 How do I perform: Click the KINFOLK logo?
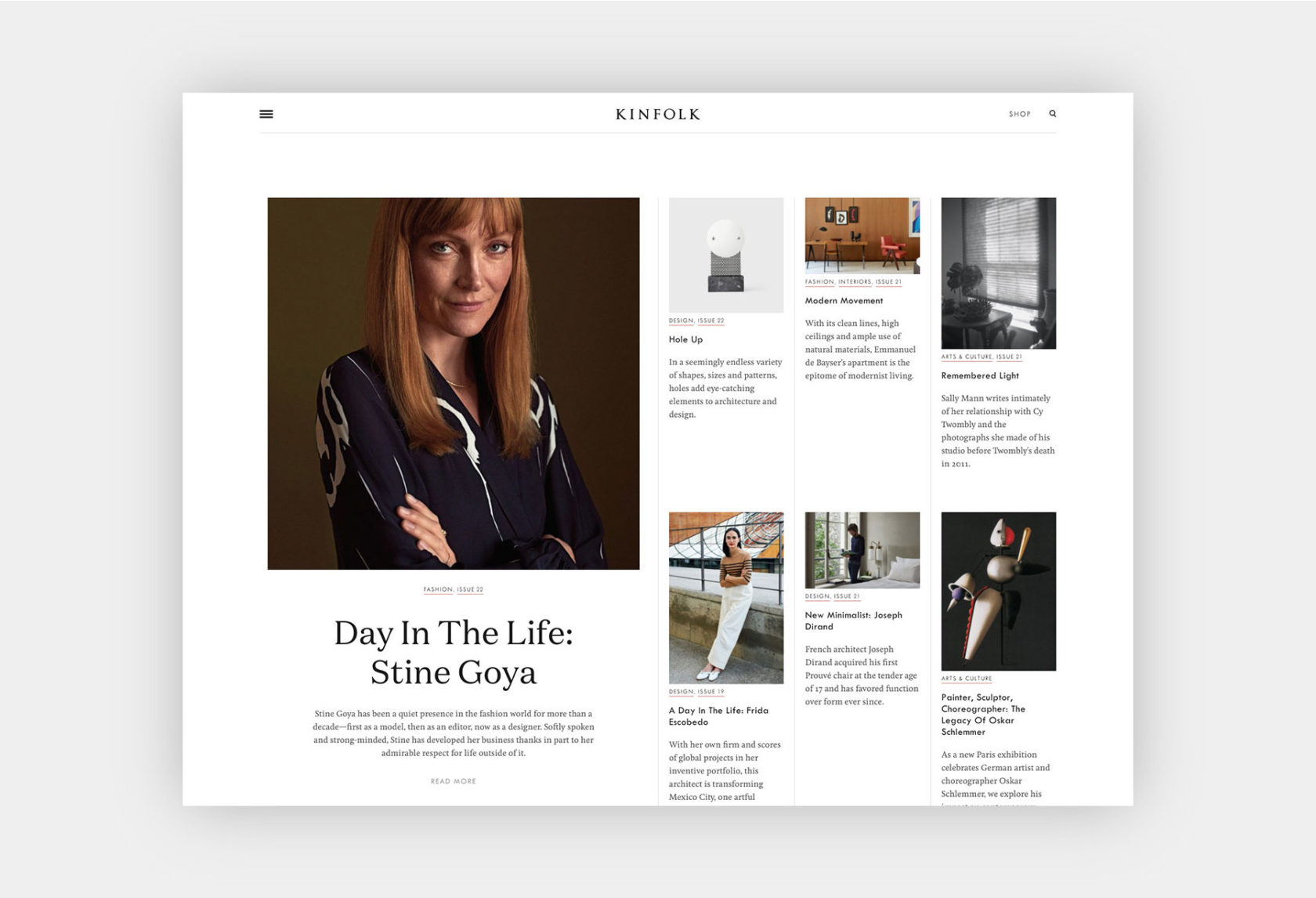point(657,114)
